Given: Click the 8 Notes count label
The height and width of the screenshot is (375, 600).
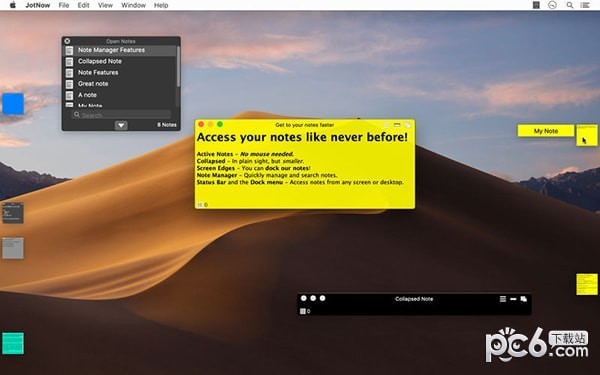Looking at the screenshot, I should (167, 125).
